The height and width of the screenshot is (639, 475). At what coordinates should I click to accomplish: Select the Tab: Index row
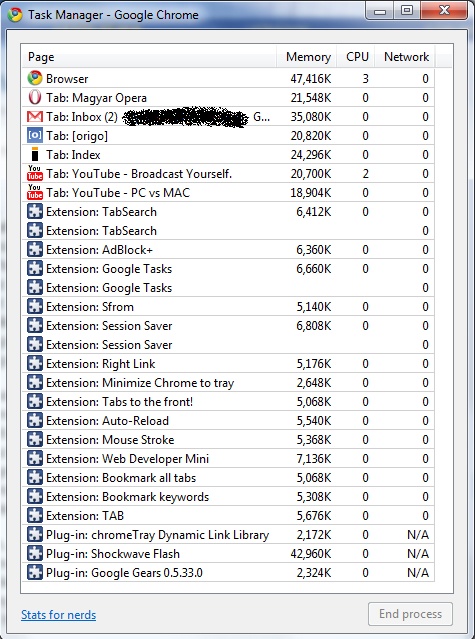[x=228, y=154]
